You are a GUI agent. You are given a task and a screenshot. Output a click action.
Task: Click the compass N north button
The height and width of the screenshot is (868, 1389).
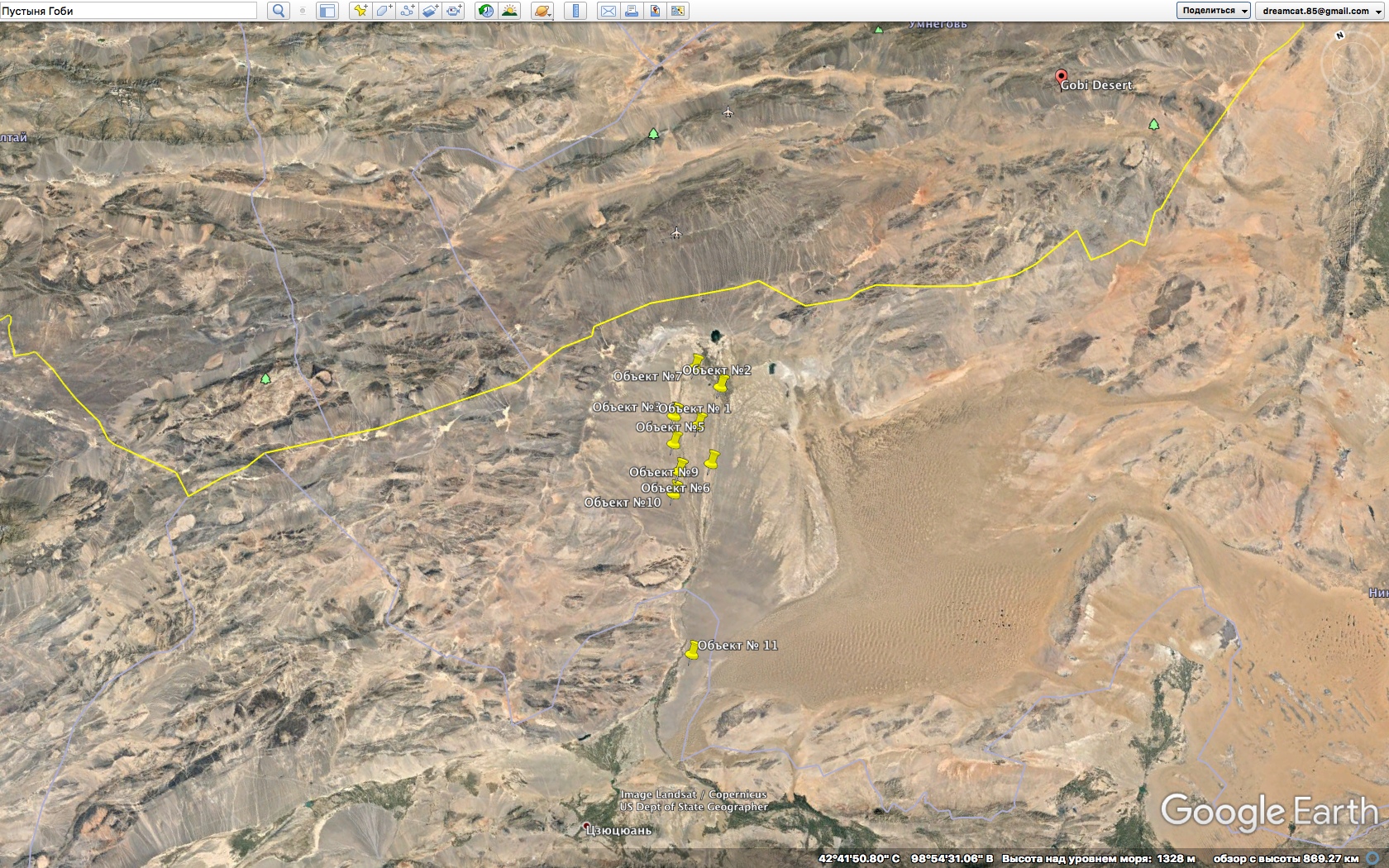coord(1339,36)
